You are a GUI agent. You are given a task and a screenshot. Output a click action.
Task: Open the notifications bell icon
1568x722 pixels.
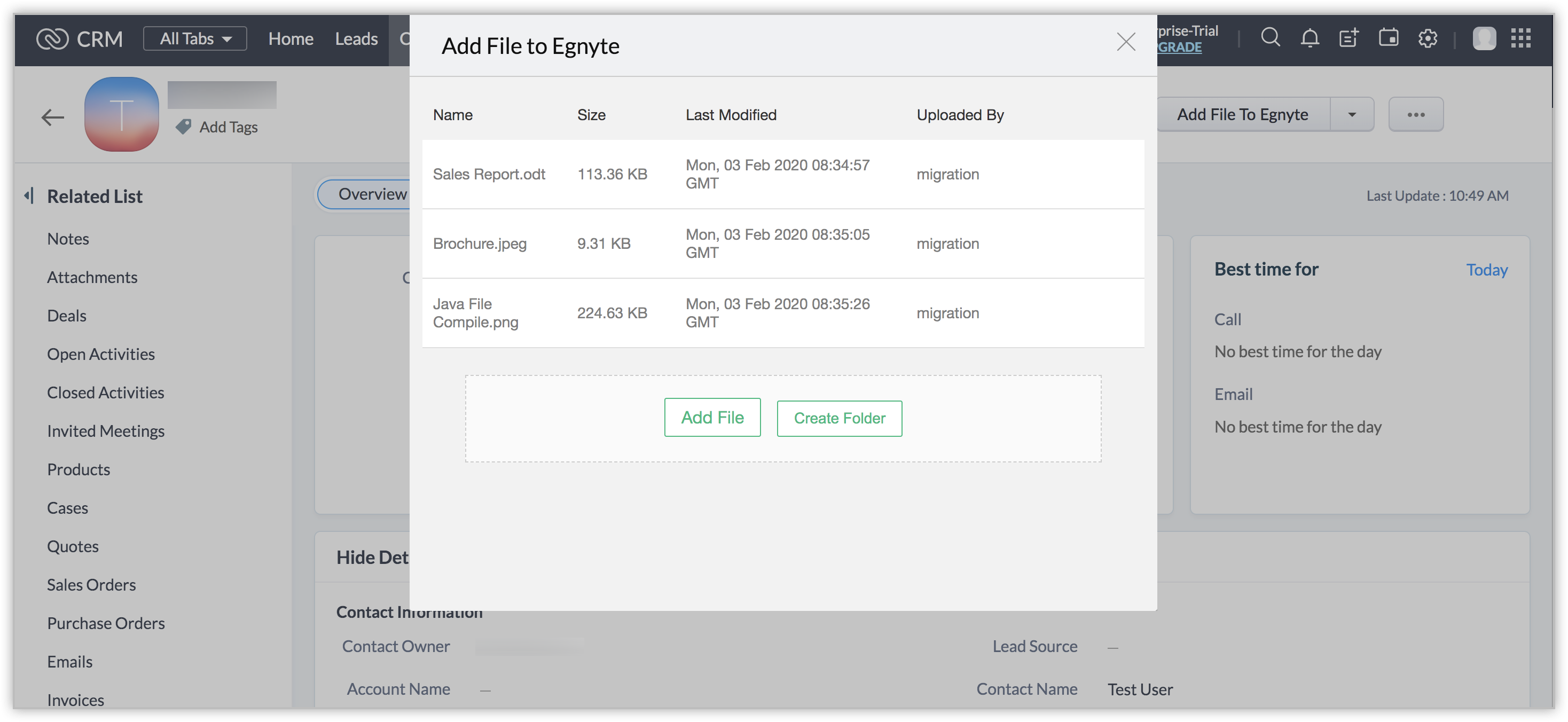click(1310, 38)
